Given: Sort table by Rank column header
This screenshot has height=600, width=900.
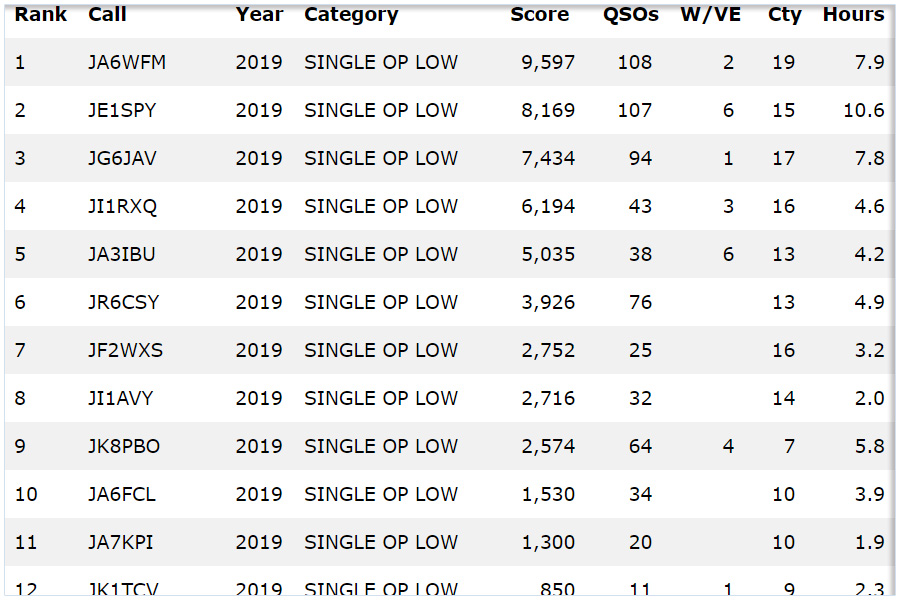Looking at the screenshot, I should [40, 15].
